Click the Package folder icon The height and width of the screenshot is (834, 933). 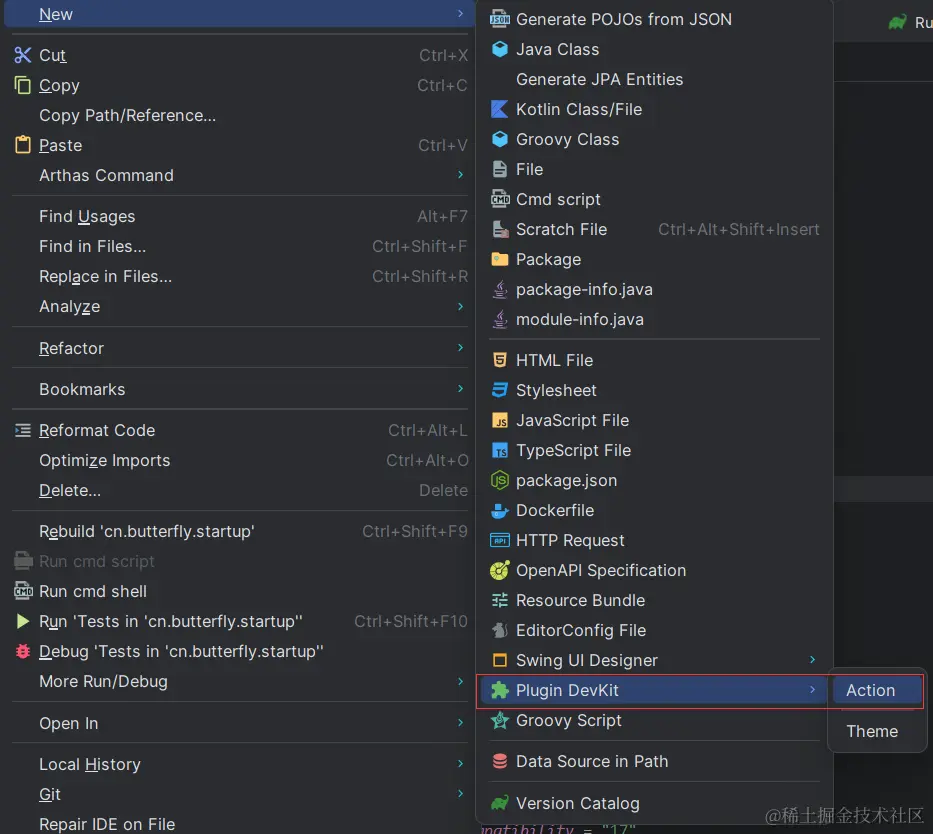pyautogui.click(x=500, y=259)
